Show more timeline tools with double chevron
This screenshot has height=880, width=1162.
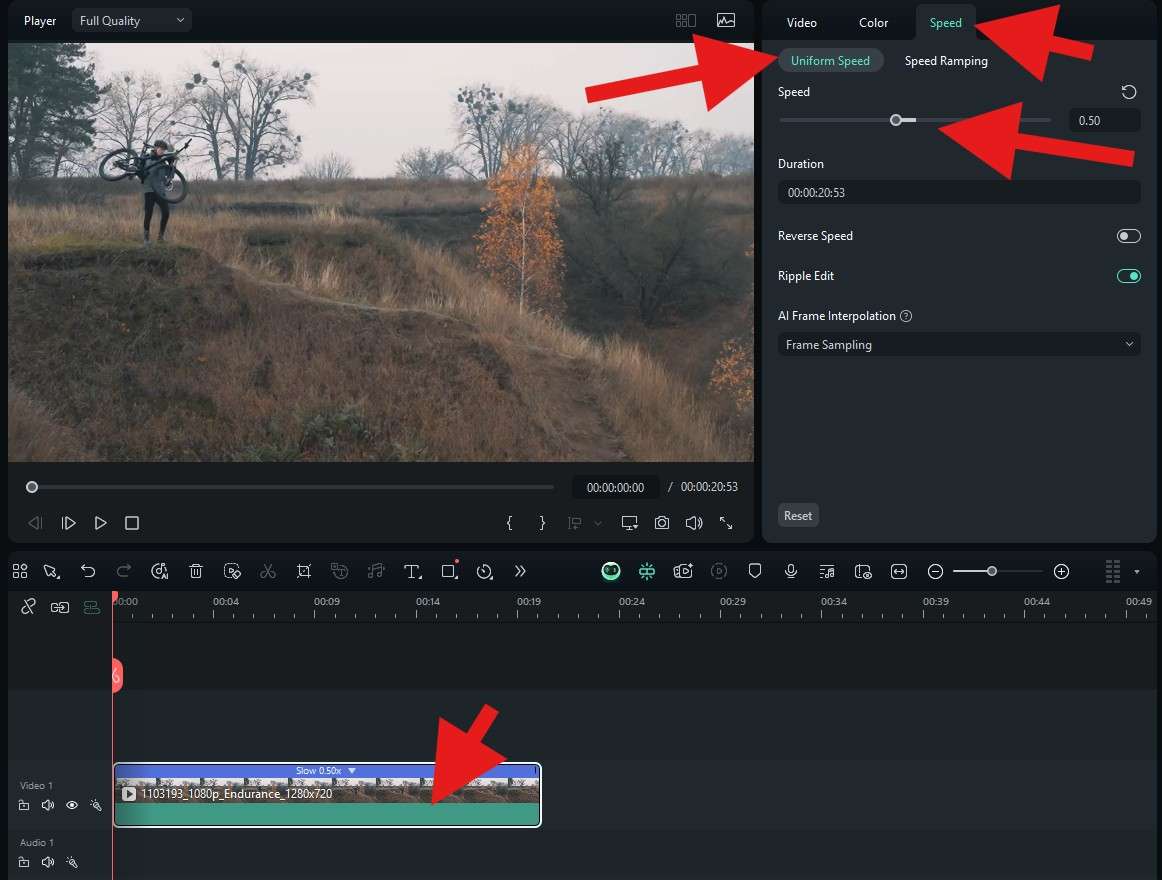coord(520,571)
